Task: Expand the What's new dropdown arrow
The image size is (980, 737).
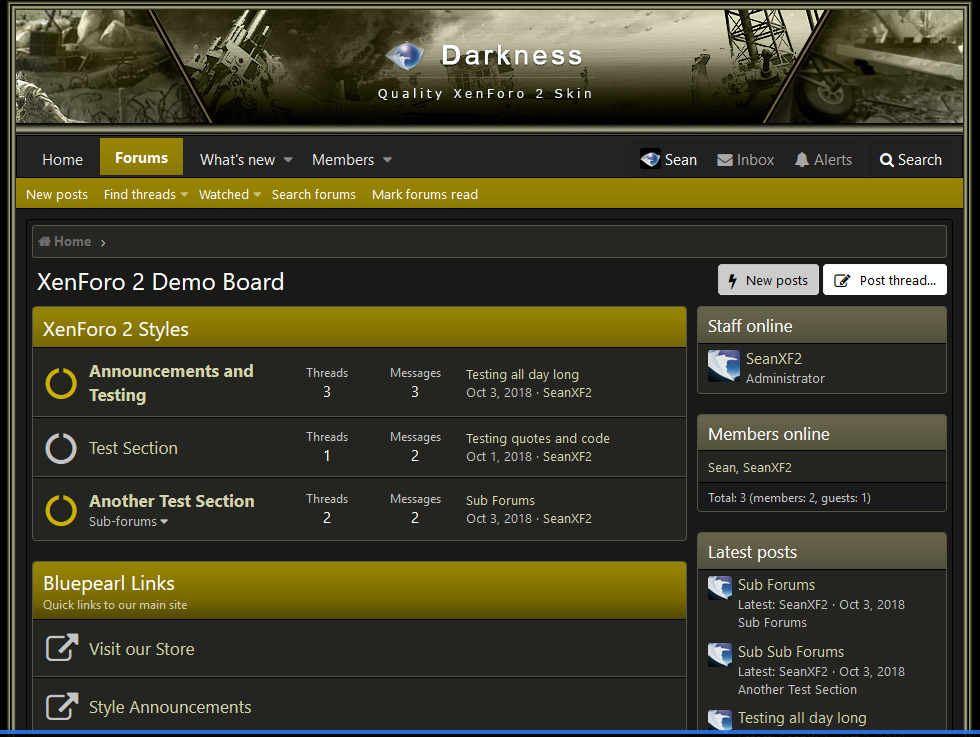Action: click(x=288, y=160)
